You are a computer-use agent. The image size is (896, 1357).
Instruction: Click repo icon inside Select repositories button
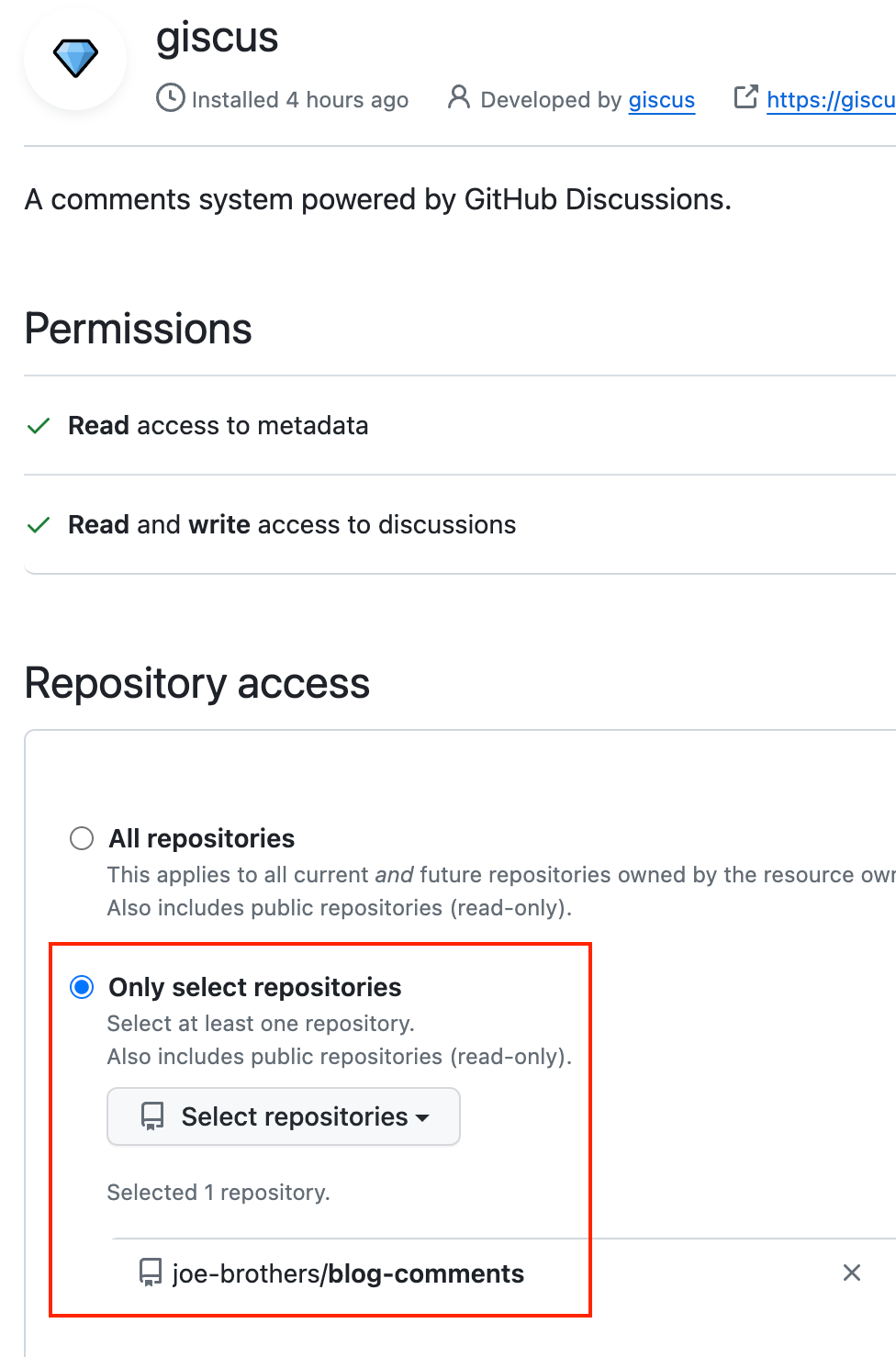point(151,1116)
